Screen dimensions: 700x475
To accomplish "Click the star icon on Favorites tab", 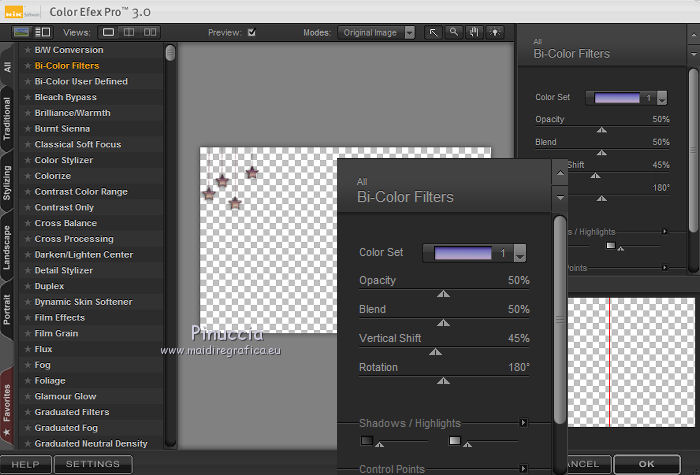I will point(7,432).
